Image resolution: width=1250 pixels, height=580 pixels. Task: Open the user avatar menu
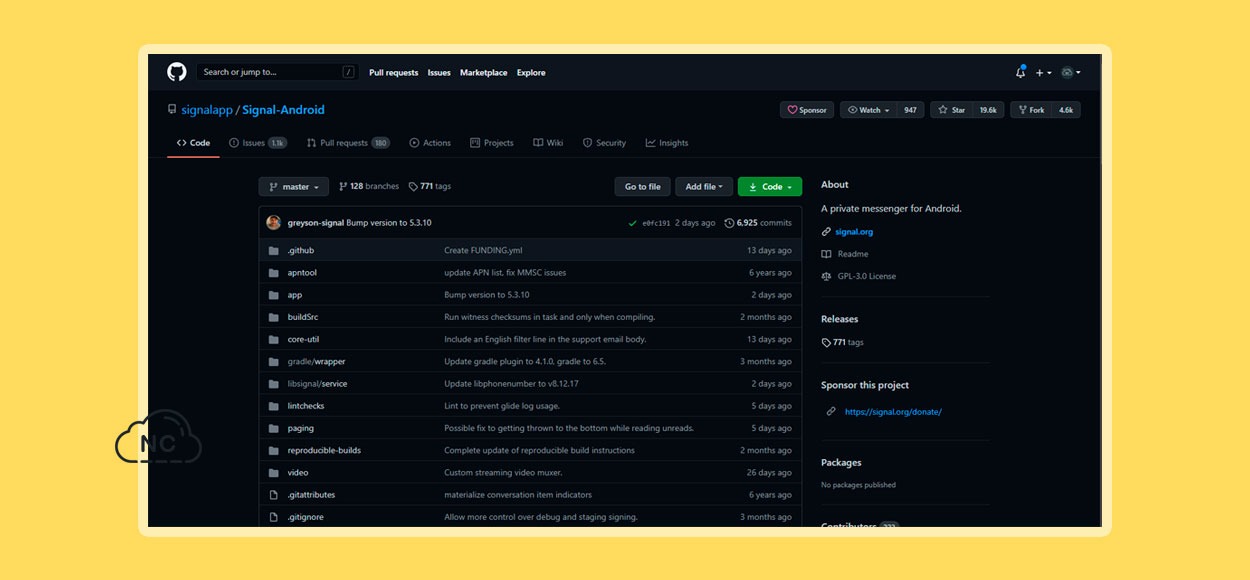[1070, 72]
